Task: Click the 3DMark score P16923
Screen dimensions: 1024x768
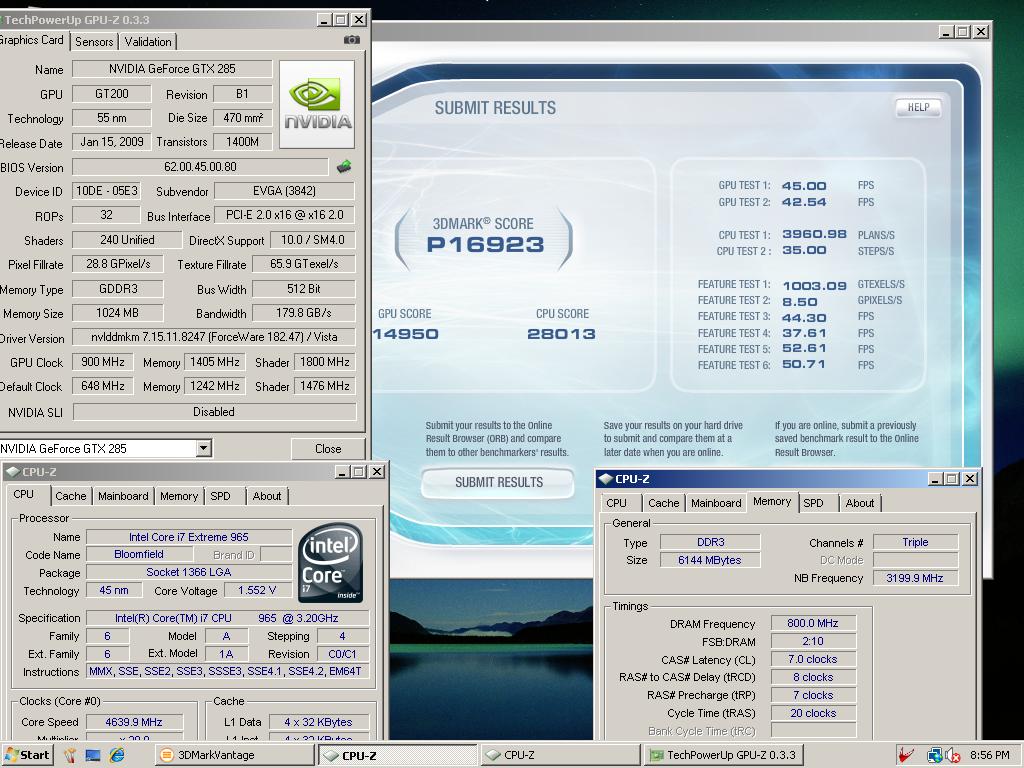Action: [485, 245]
